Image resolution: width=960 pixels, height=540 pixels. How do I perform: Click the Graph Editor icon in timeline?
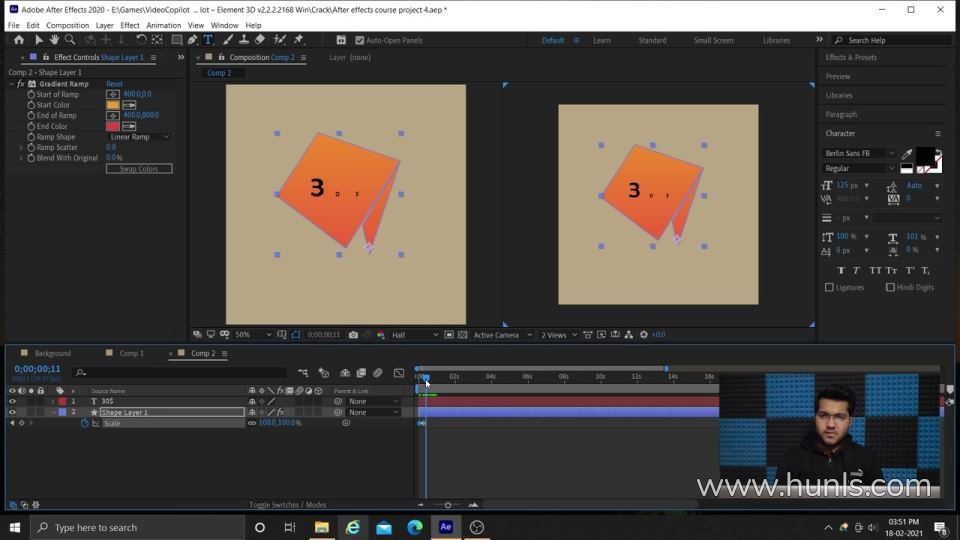[x=399, y=373]
